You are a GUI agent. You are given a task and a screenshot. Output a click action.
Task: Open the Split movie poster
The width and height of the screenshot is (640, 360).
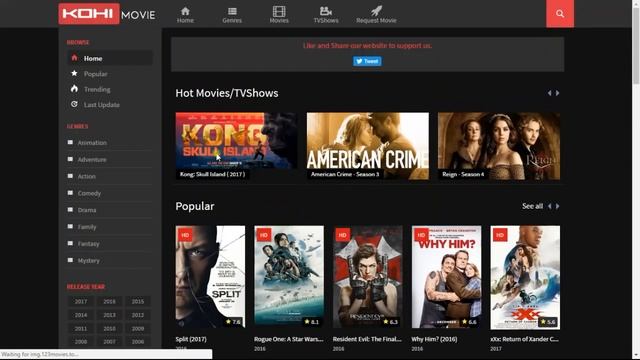coord(210,277)
